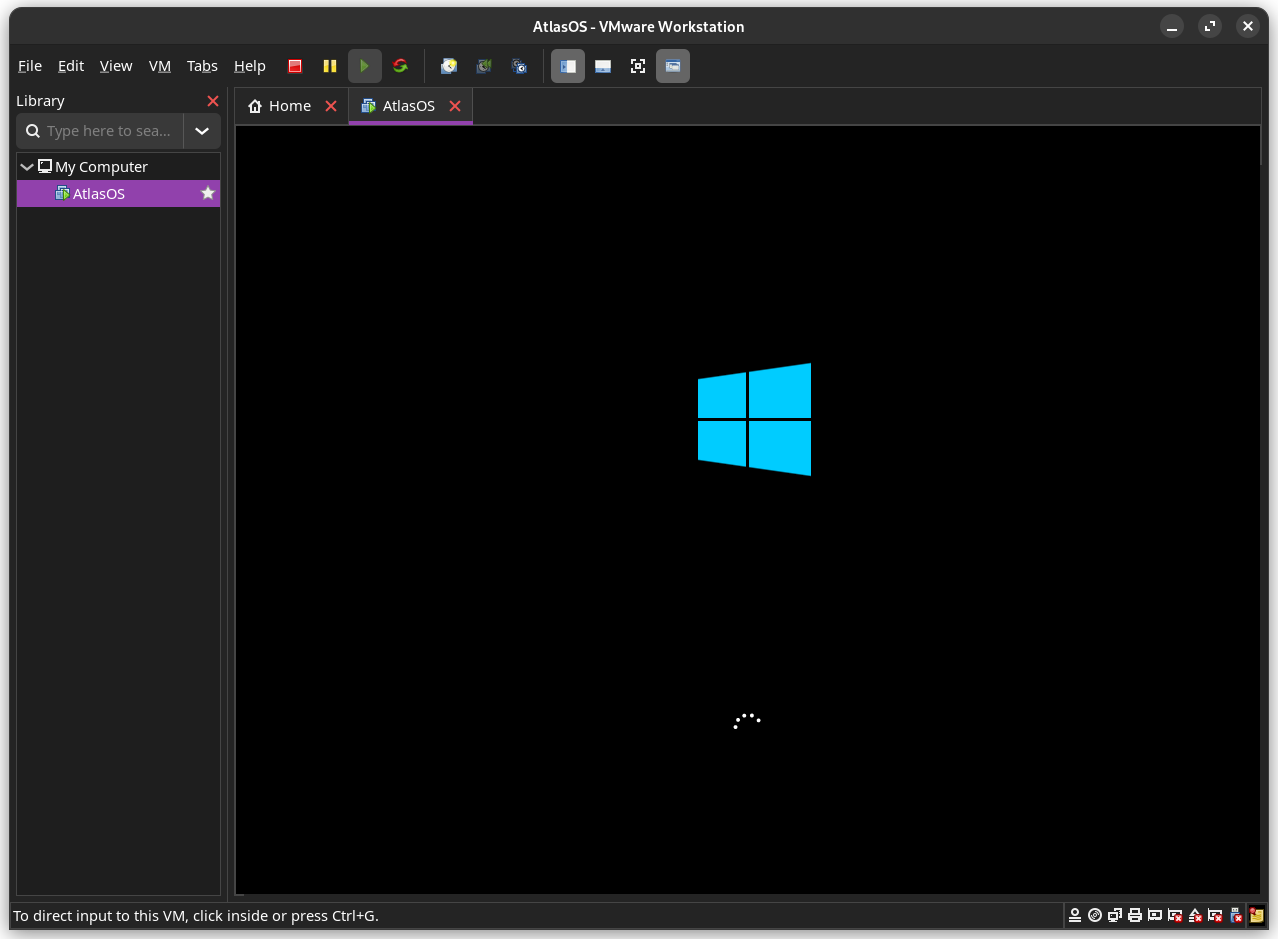This screenshot has height=939, width=1278.
Task: Click the printer status icon
Action: pyautogui.click(x=1135, y=915)
